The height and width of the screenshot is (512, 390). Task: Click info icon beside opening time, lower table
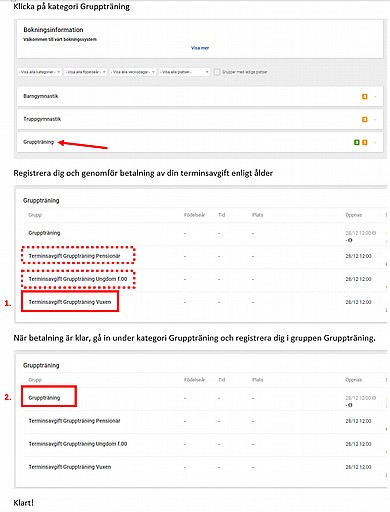pos(374,398)
